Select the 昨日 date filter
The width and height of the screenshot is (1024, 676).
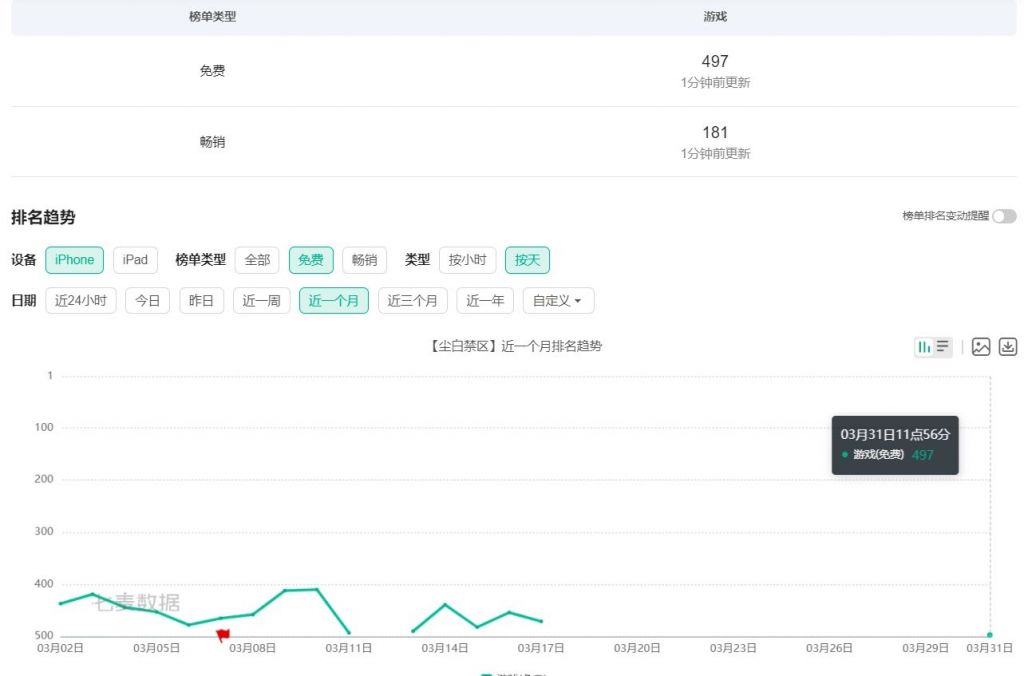point(200,299)
